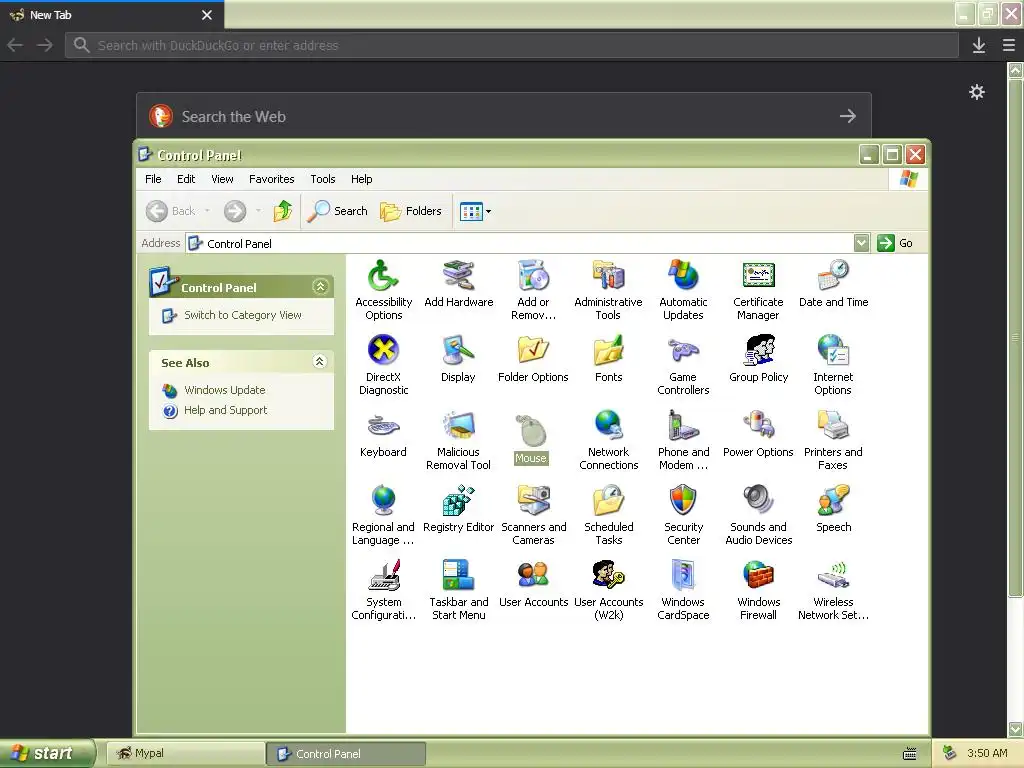Launch DirectX Diagnostic tool
1024x768 pixels.
(383, 365)
